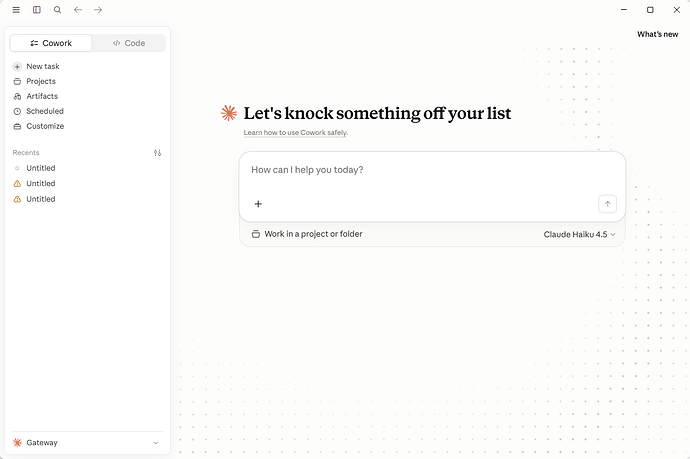Click the plus attachment icon in prompt box

(258, 204)
